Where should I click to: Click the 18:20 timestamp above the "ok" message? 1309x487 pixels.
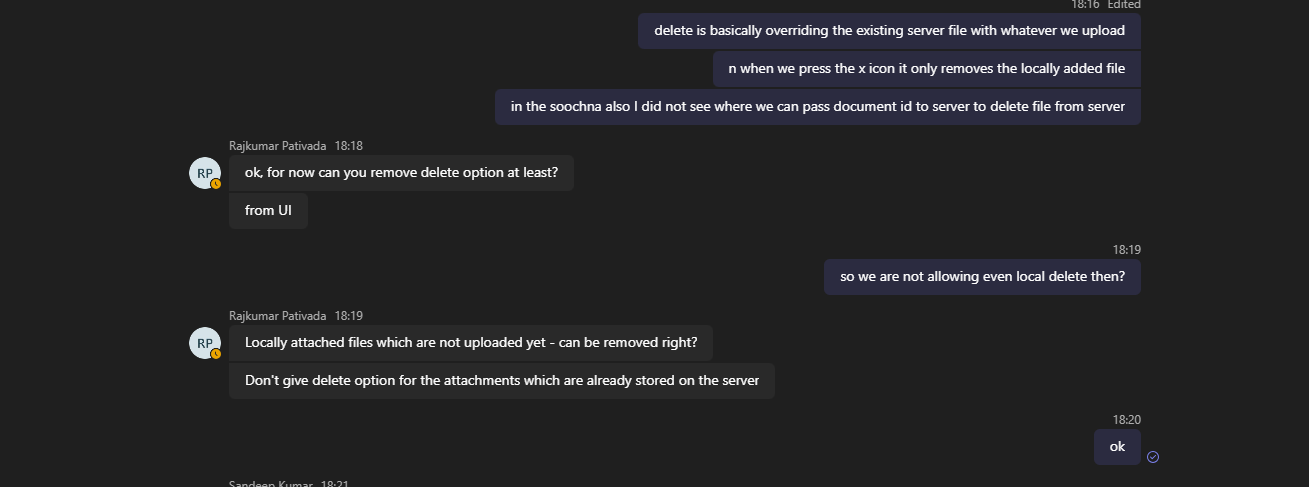point(1126,420)
